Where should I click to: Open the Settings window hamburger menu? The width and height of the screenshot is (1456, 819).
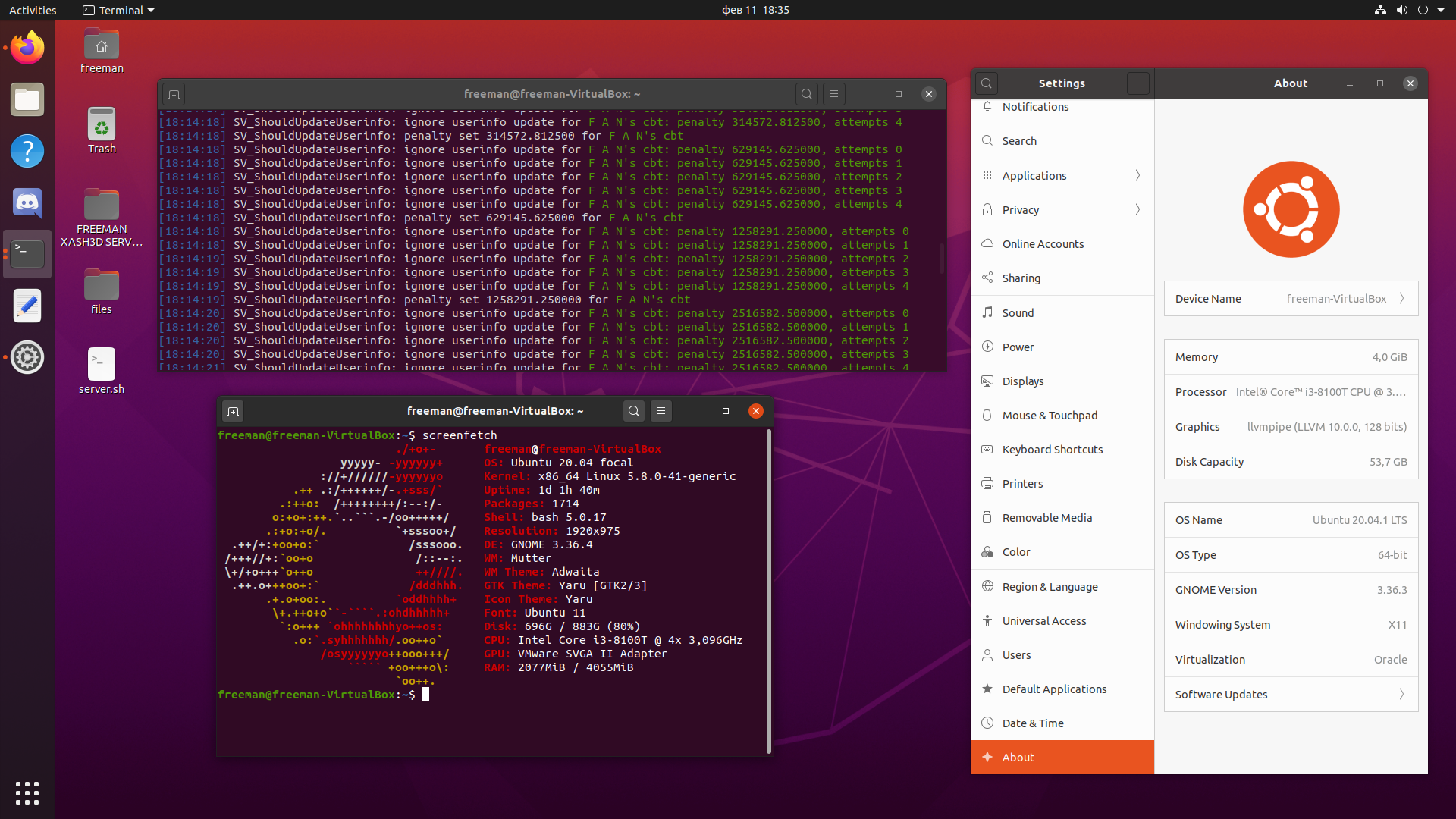(1138, 83)
